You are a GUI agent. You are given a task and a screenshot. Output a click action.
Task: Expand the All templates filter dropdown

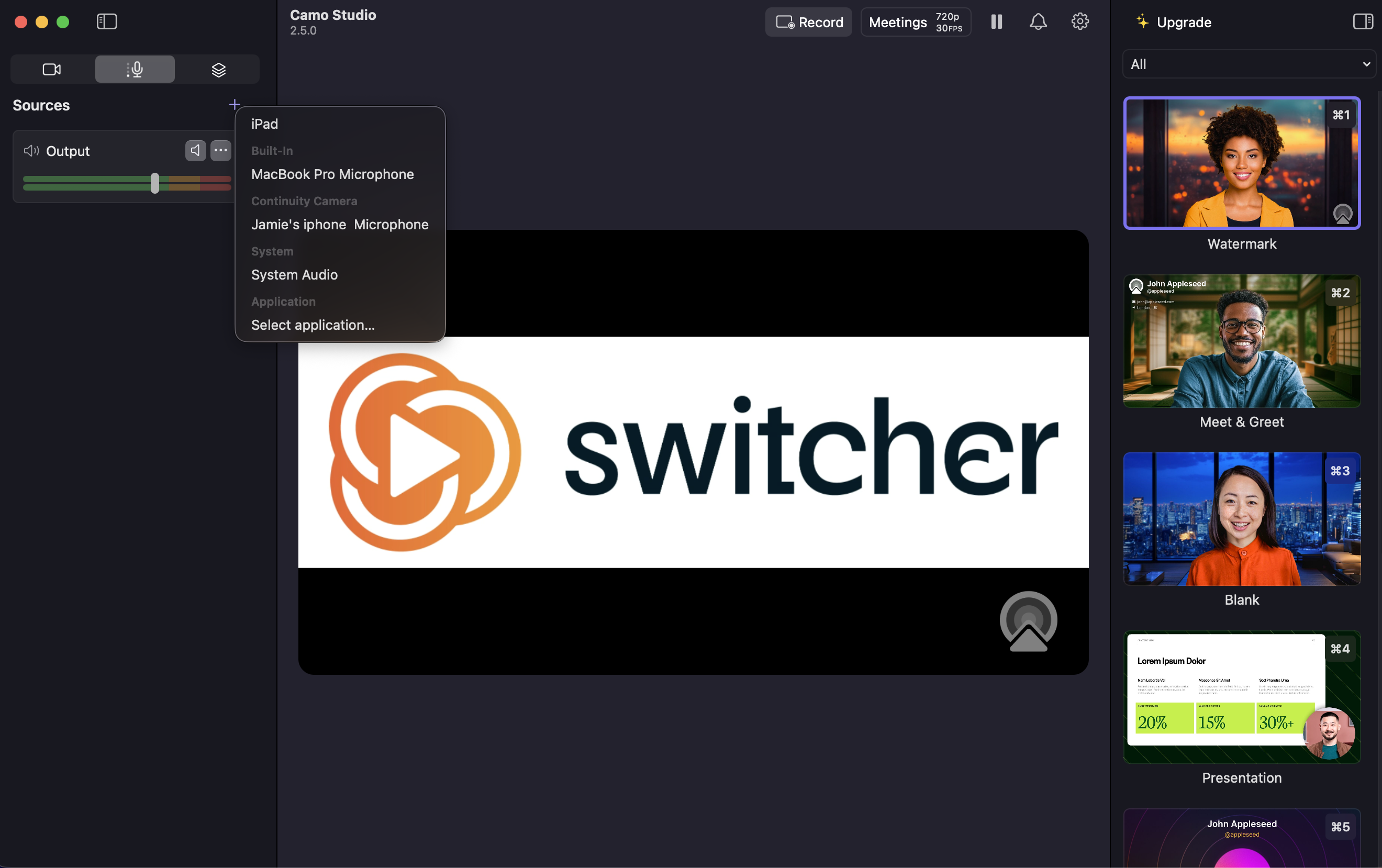point(1249,64)
